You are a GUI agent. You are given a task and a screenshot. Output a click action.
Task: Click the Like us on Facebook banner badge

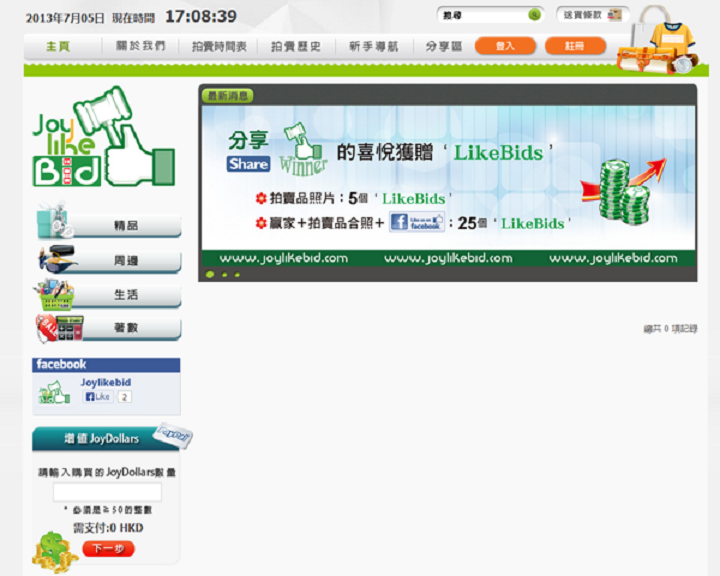417,222
